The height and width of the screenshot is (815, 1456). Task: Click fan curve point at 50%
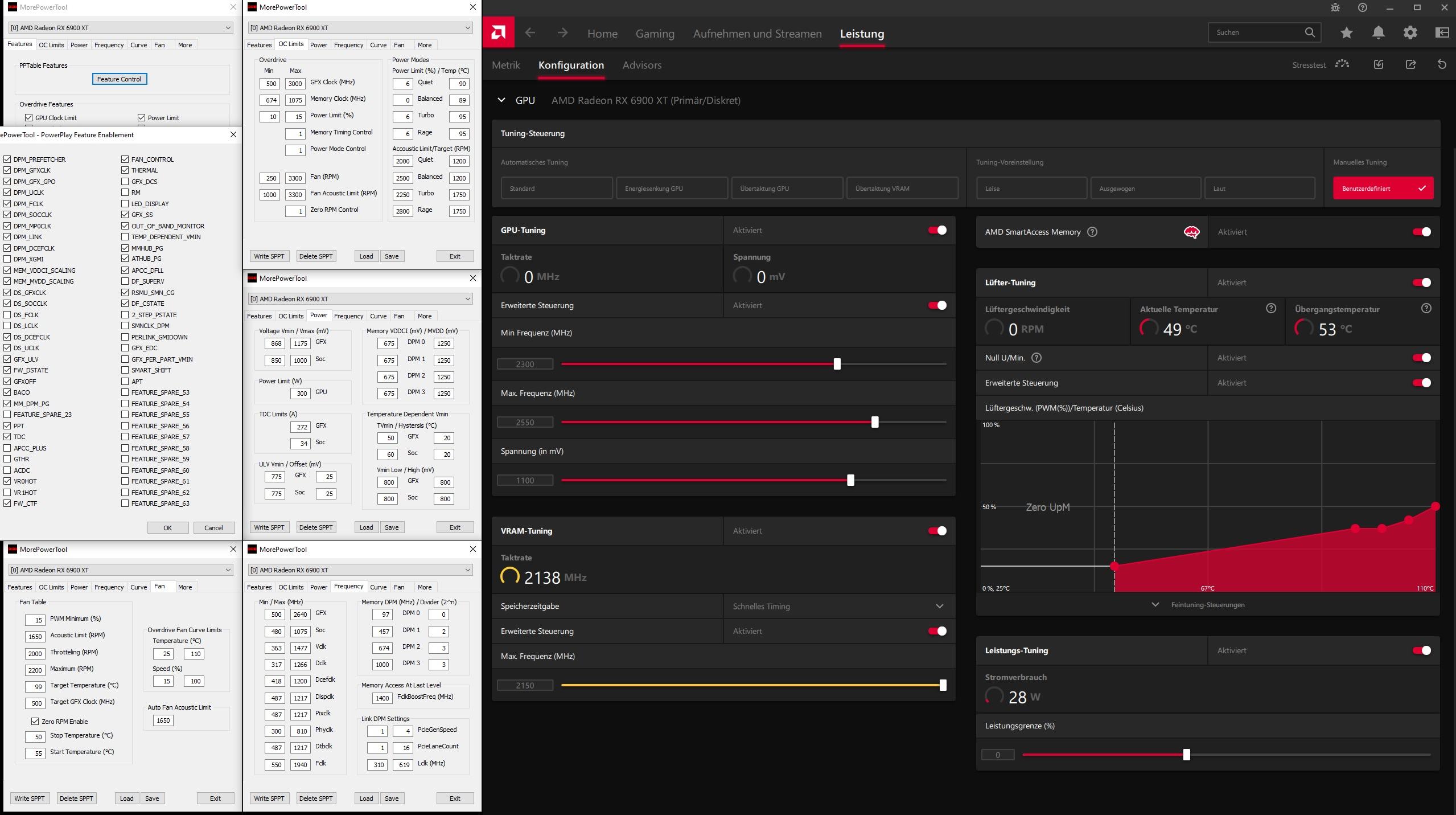1435,506
